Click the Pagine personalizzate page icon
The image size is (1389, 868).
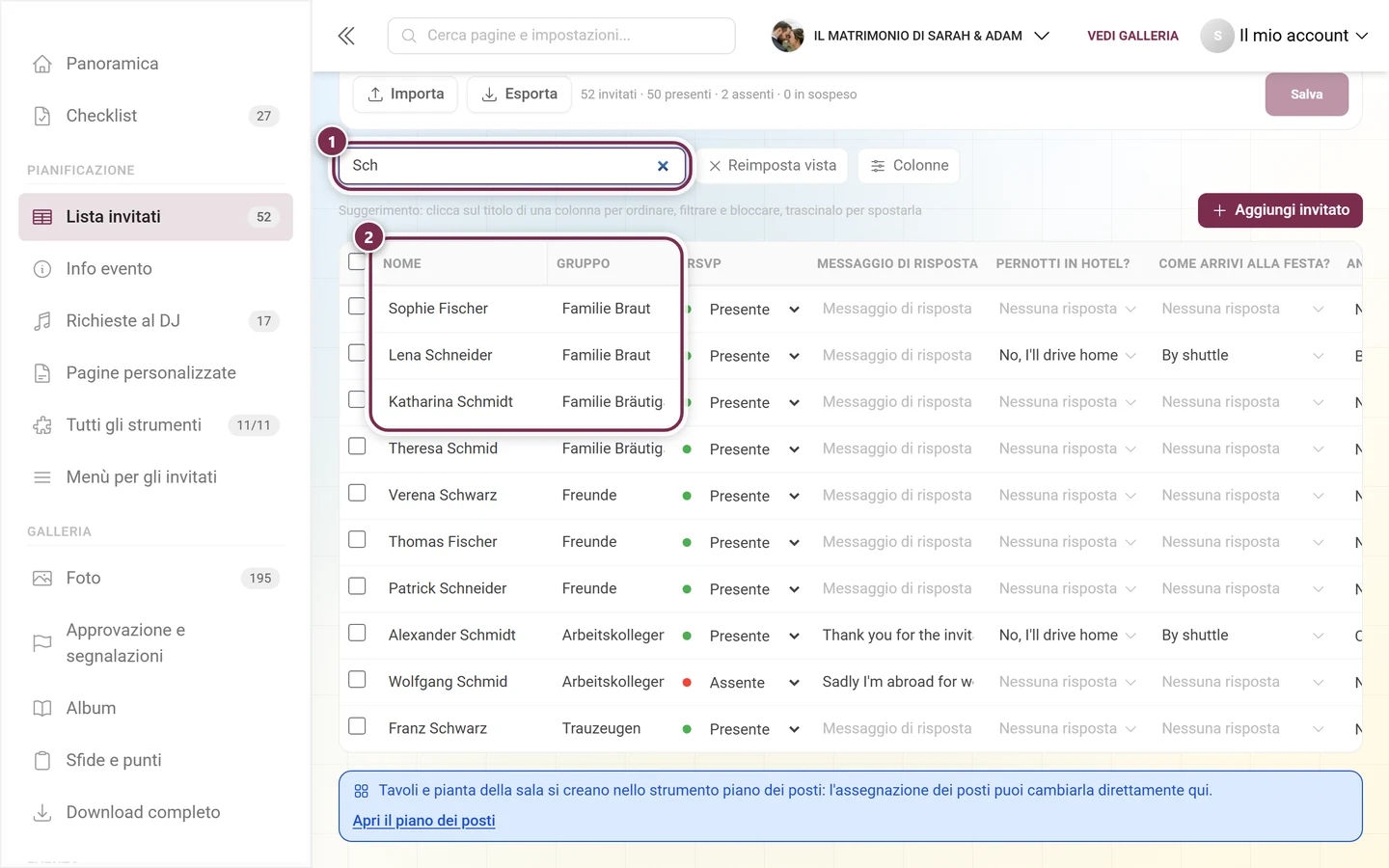[x=42, y=373]
